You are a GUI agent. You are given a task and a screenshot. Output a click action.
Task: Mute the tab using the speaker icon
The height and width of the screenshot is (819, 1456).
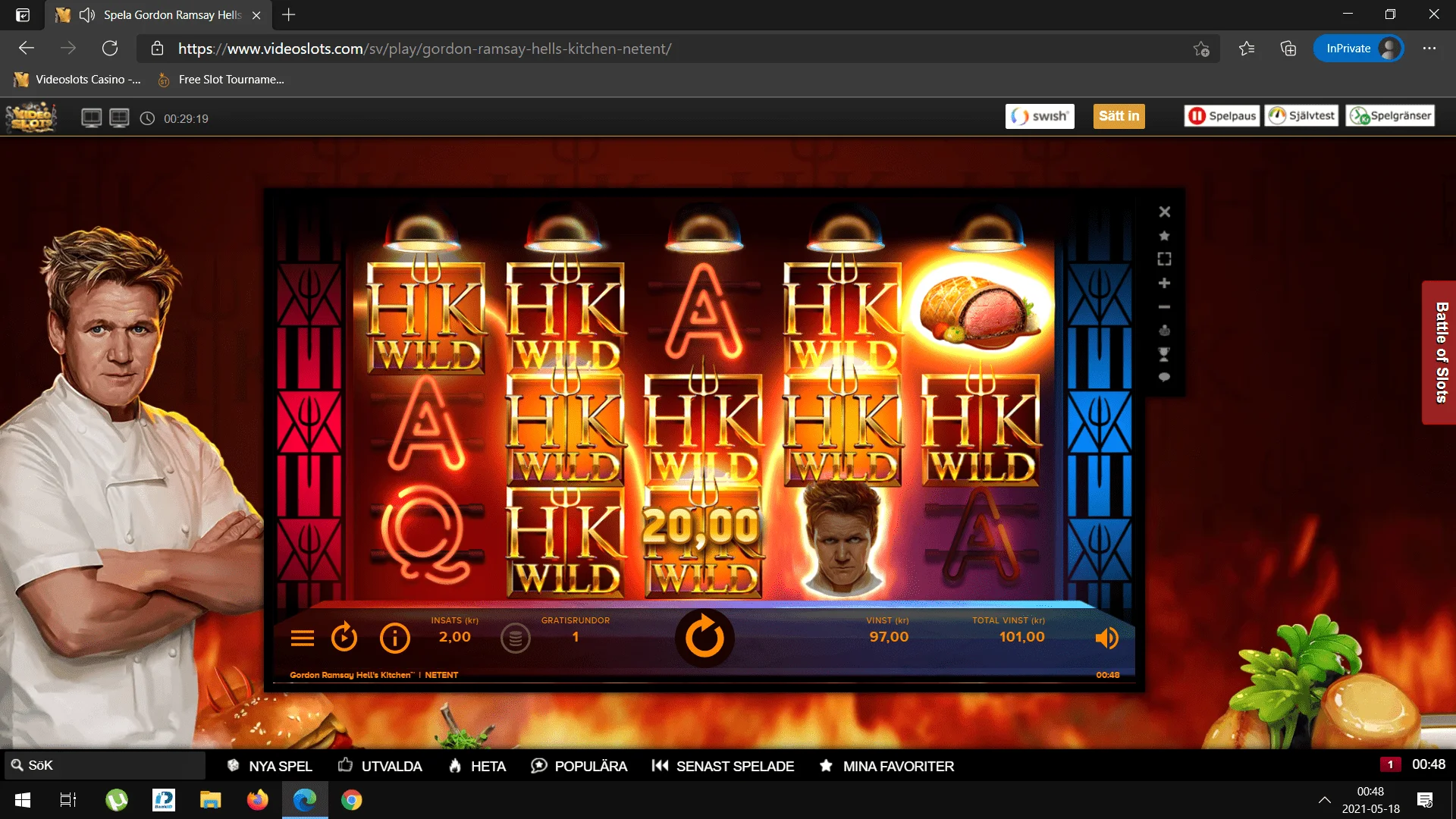coord(87,15)
